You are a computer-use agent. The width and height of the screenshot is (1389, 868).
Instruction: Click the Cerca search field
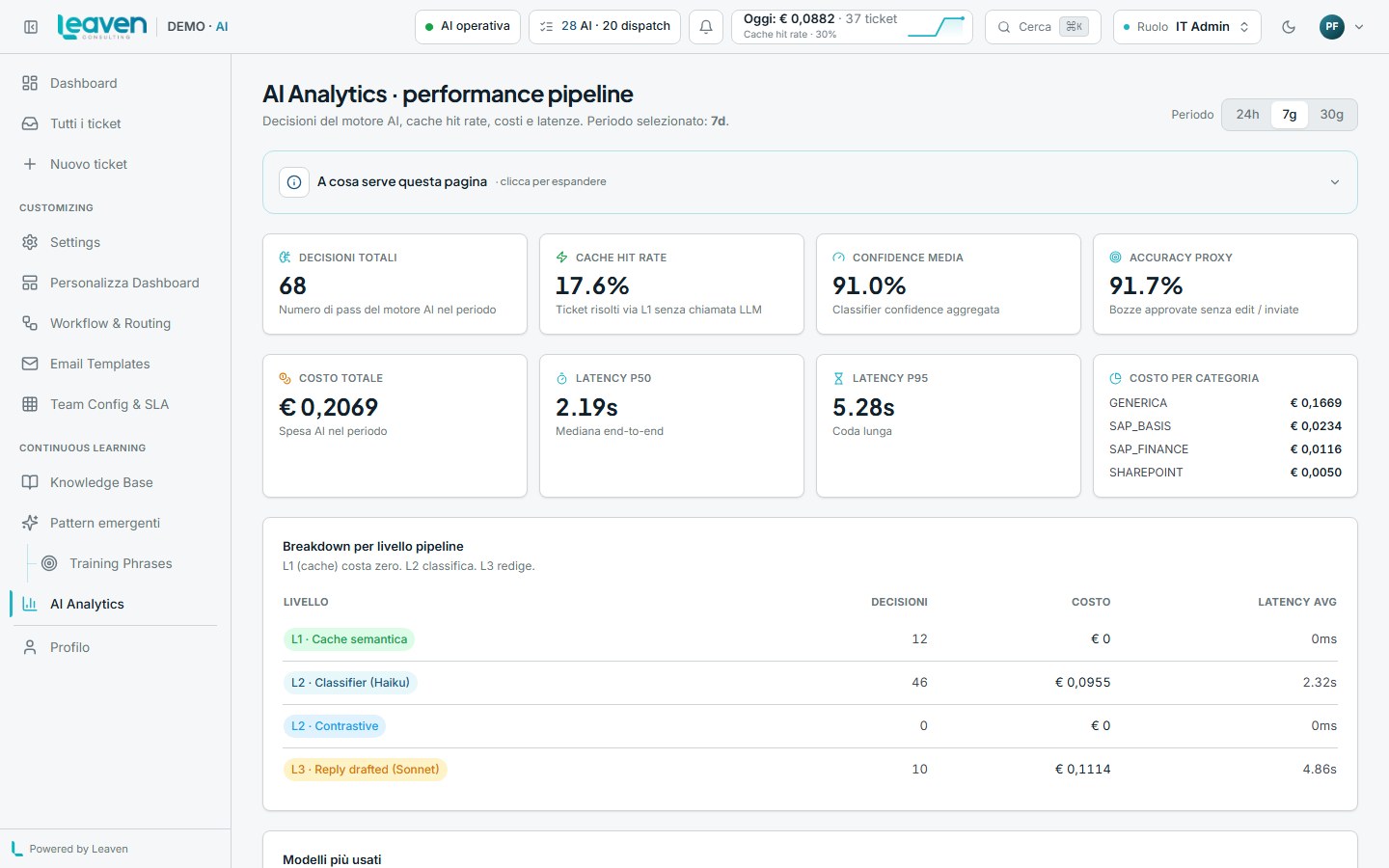(x=1043, y=27)
